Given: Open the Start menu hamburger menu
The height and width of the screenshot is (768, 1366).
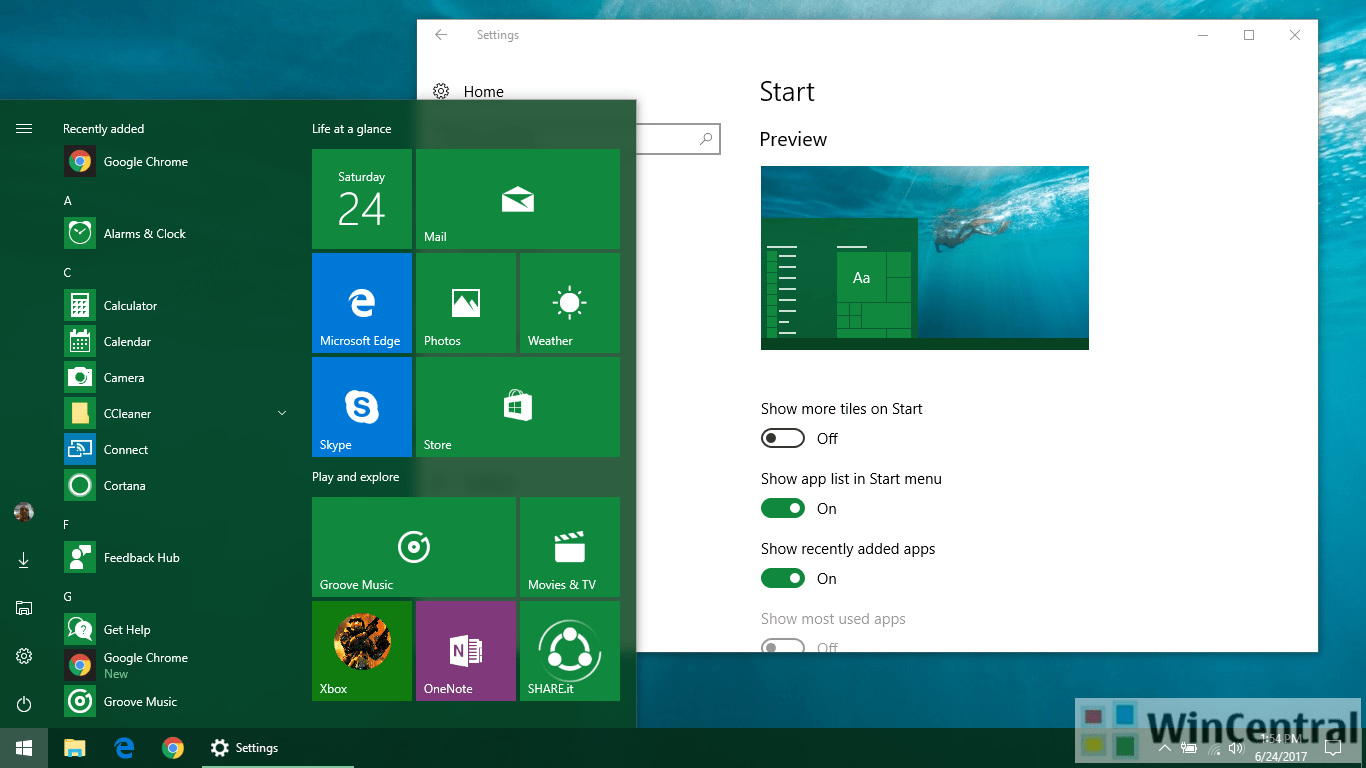Looking at the screenshot, I should pos(24,128).
